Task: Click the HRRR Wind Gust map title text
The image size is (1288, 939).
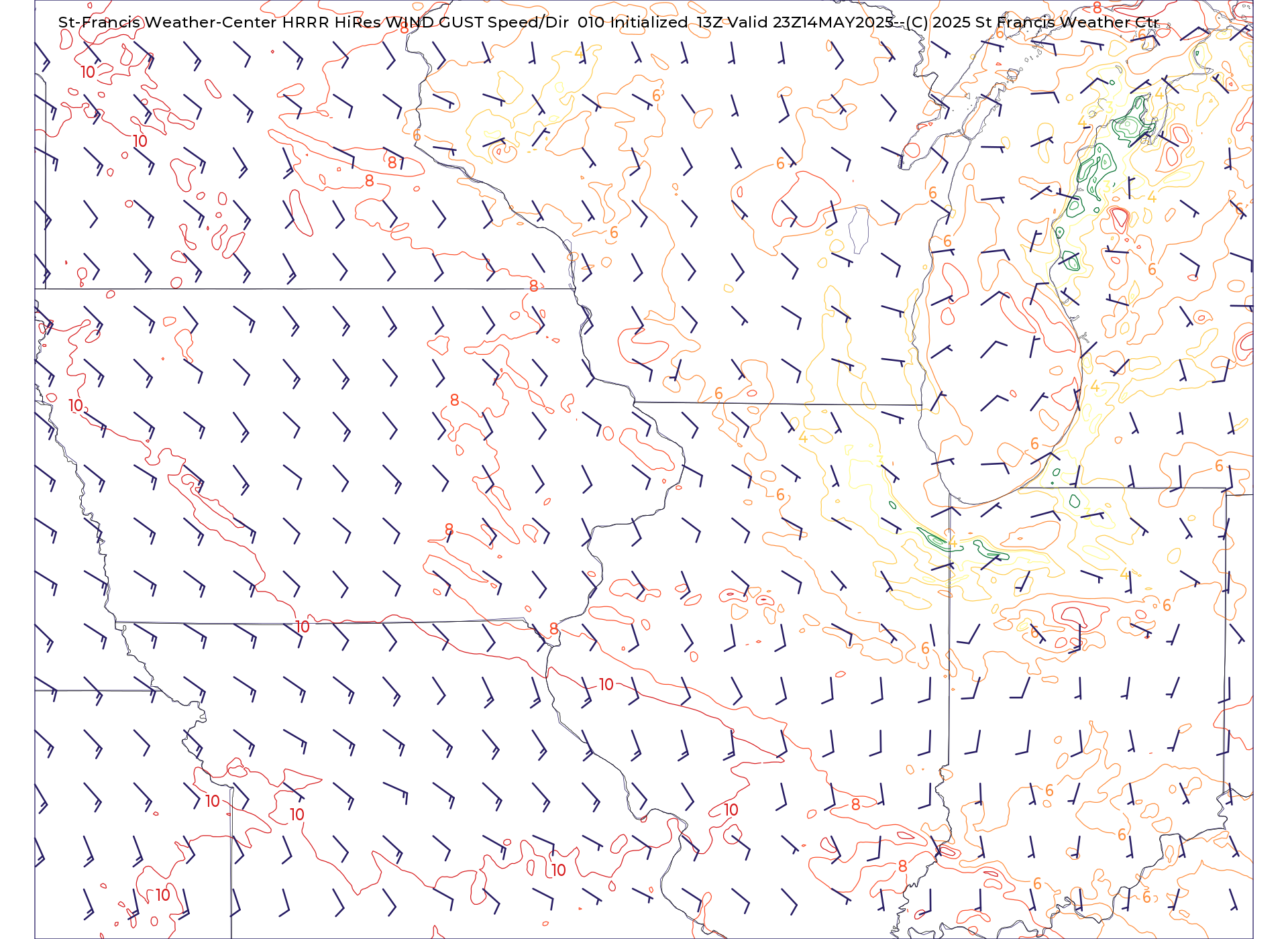Action: pos(608,22)
